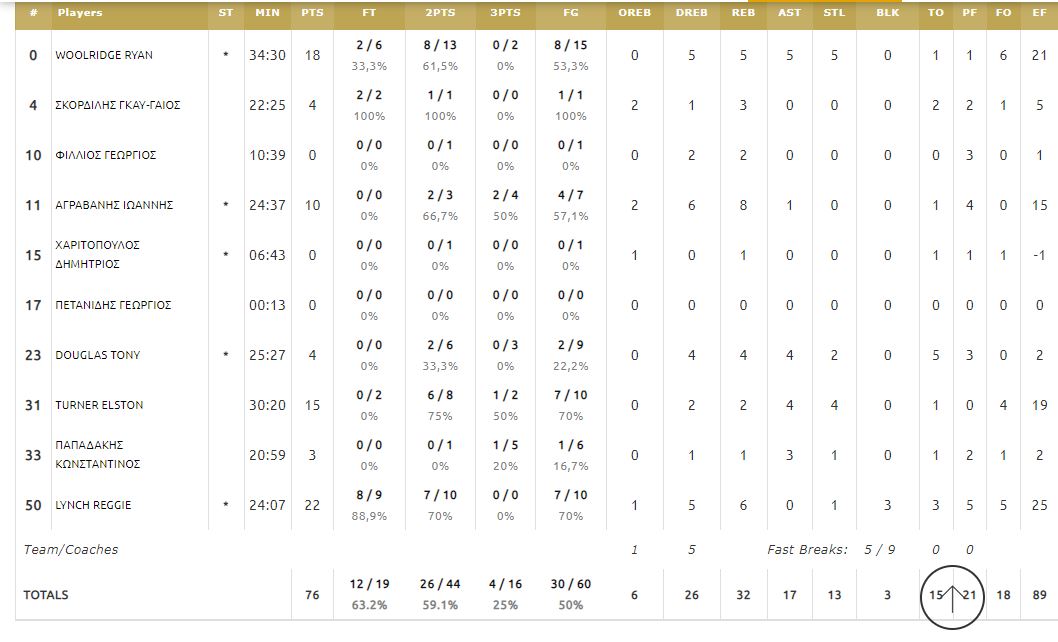The height and width of the screenshot is (642, 1058).
Task: Select ΦΙΛΛΙΟΣ ΓΕΩΡΓΙΟΣ player name
Action: 105,155
